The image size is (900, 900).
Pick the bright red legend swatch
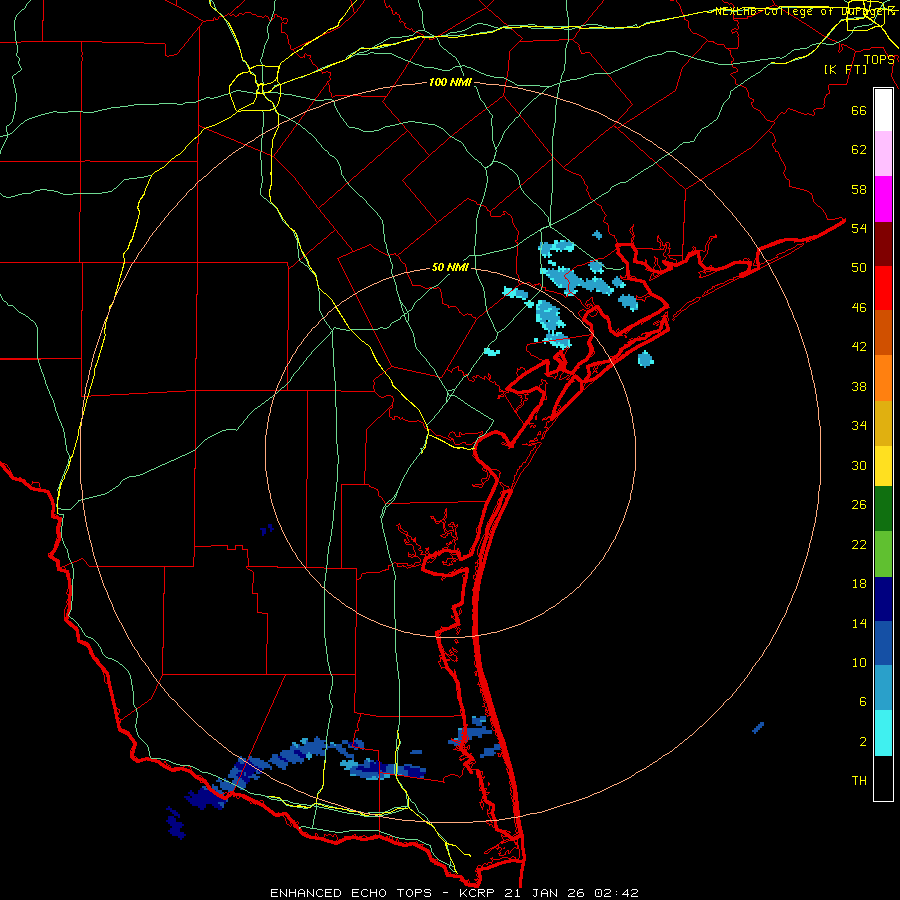pos(883,288)
